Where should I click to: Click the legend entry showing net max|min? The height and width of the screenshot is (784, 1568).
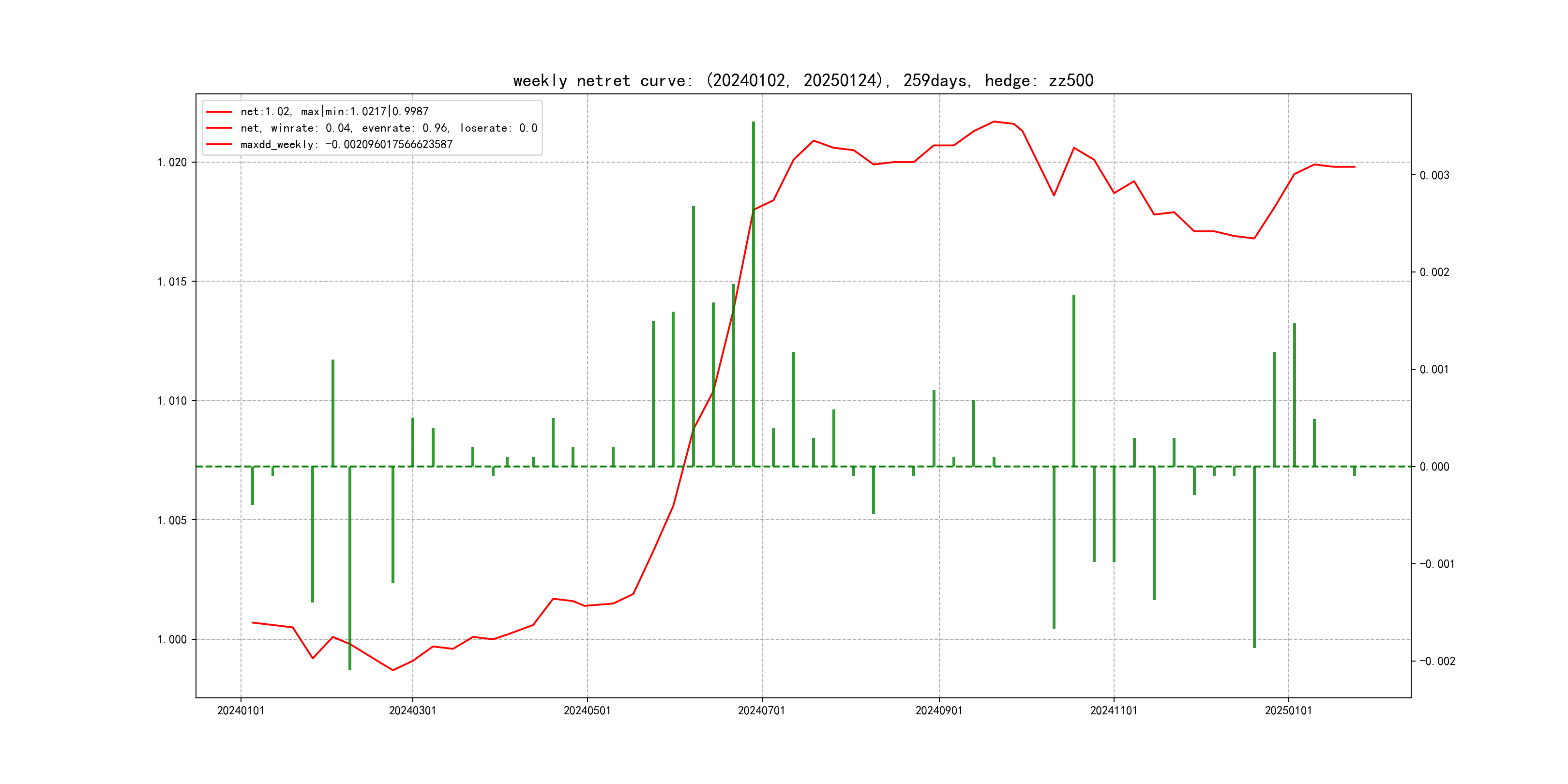pos(334,111)
